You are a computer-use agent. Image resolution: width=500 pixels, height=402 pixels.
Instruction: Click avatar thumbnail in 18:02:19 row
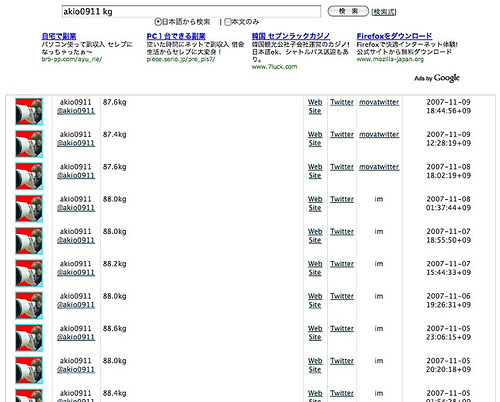[29, 176]
